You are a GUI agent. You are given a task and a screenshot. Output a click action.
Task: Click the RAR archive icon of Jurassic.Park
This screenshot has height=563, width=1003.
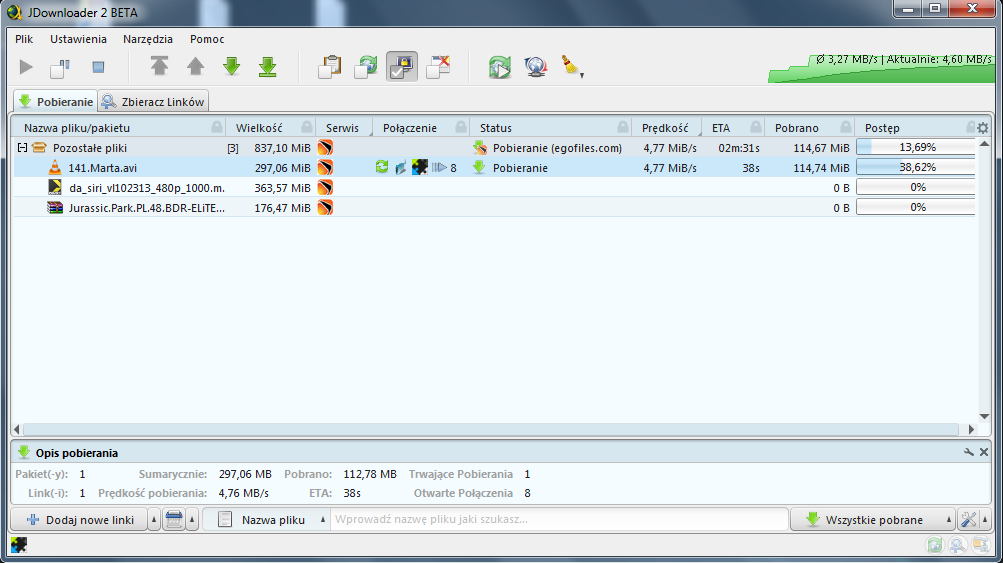(x=55, y=207)
